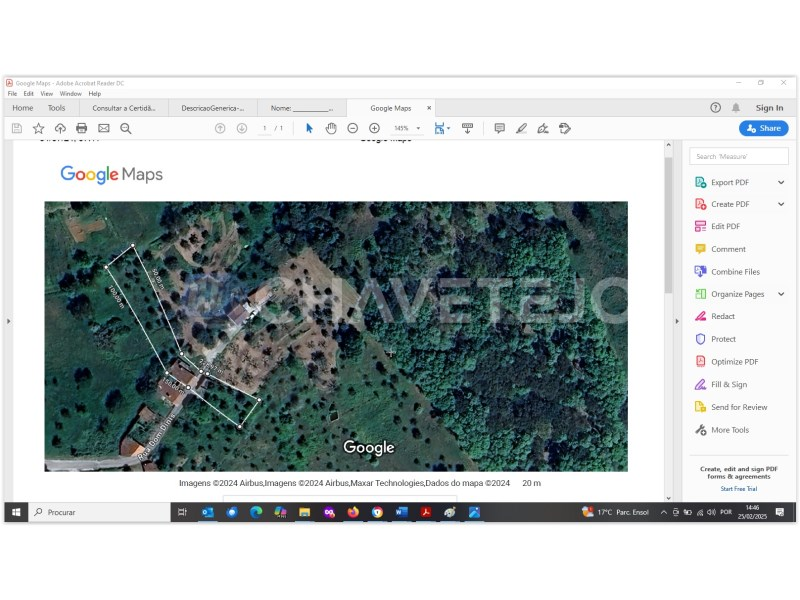This screenshot has height=600, width=800.
Task: Open Find text using the magnifier icon
Action: (x=126, y=129)
